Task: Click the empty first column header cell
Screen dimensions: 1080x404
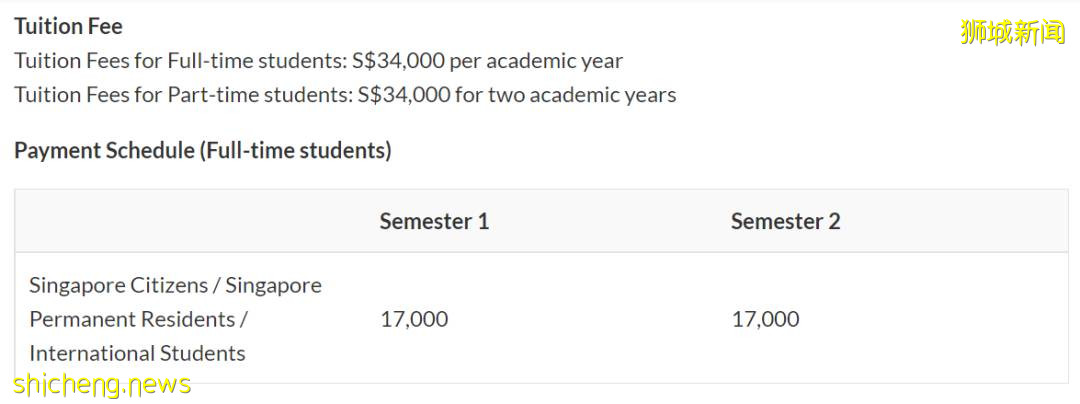Action: point(190,221)
